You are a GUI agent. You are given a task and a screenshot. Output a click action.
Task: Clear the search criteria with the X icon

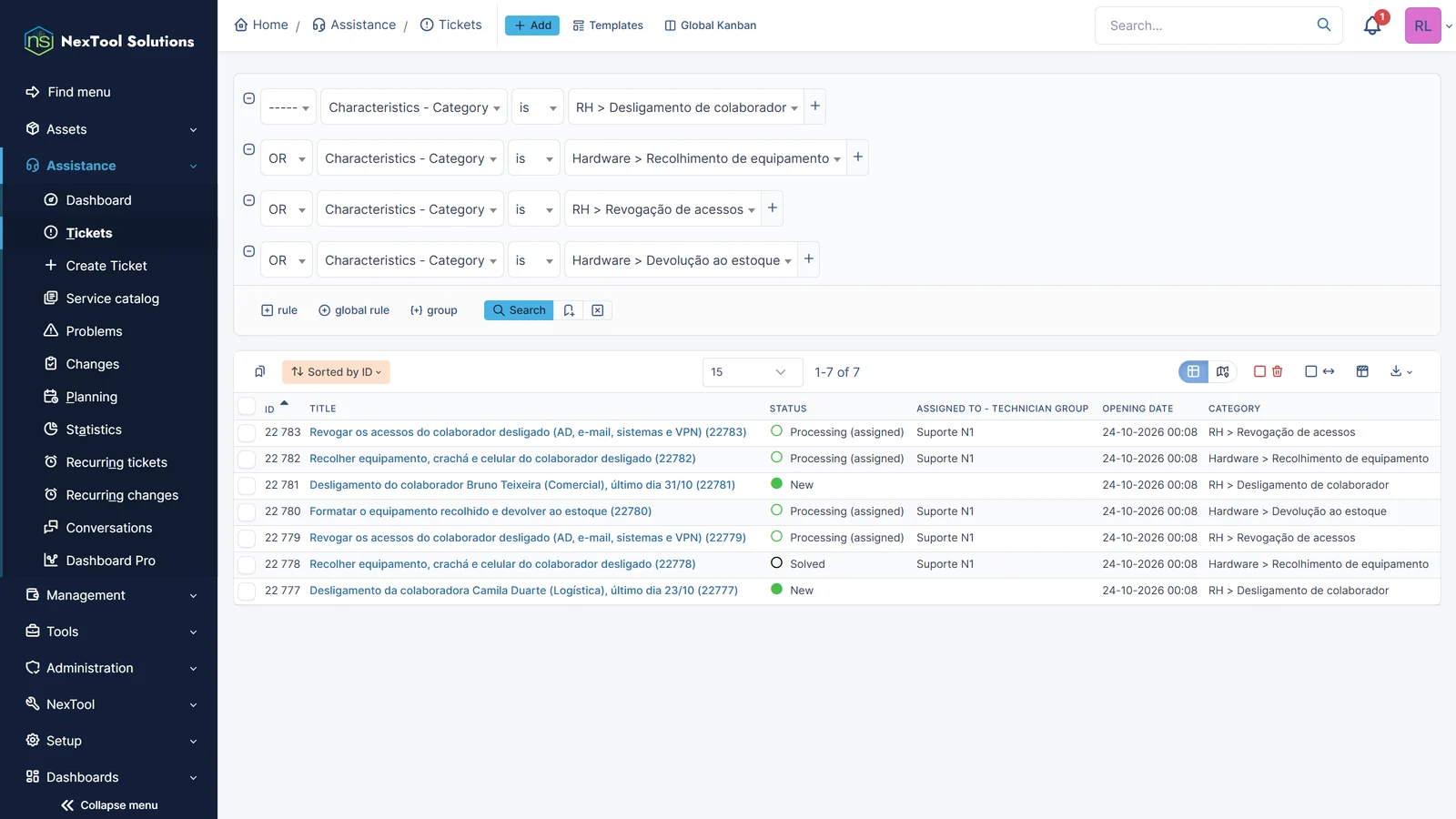pyautogui.click(x=598, y=310)
